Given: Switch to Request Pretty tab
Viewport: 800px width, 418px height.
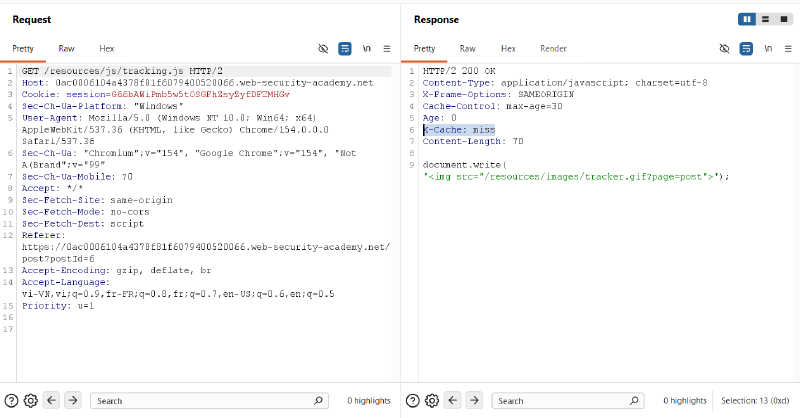Looking at the screenshot, I should [x=23, y=48].
